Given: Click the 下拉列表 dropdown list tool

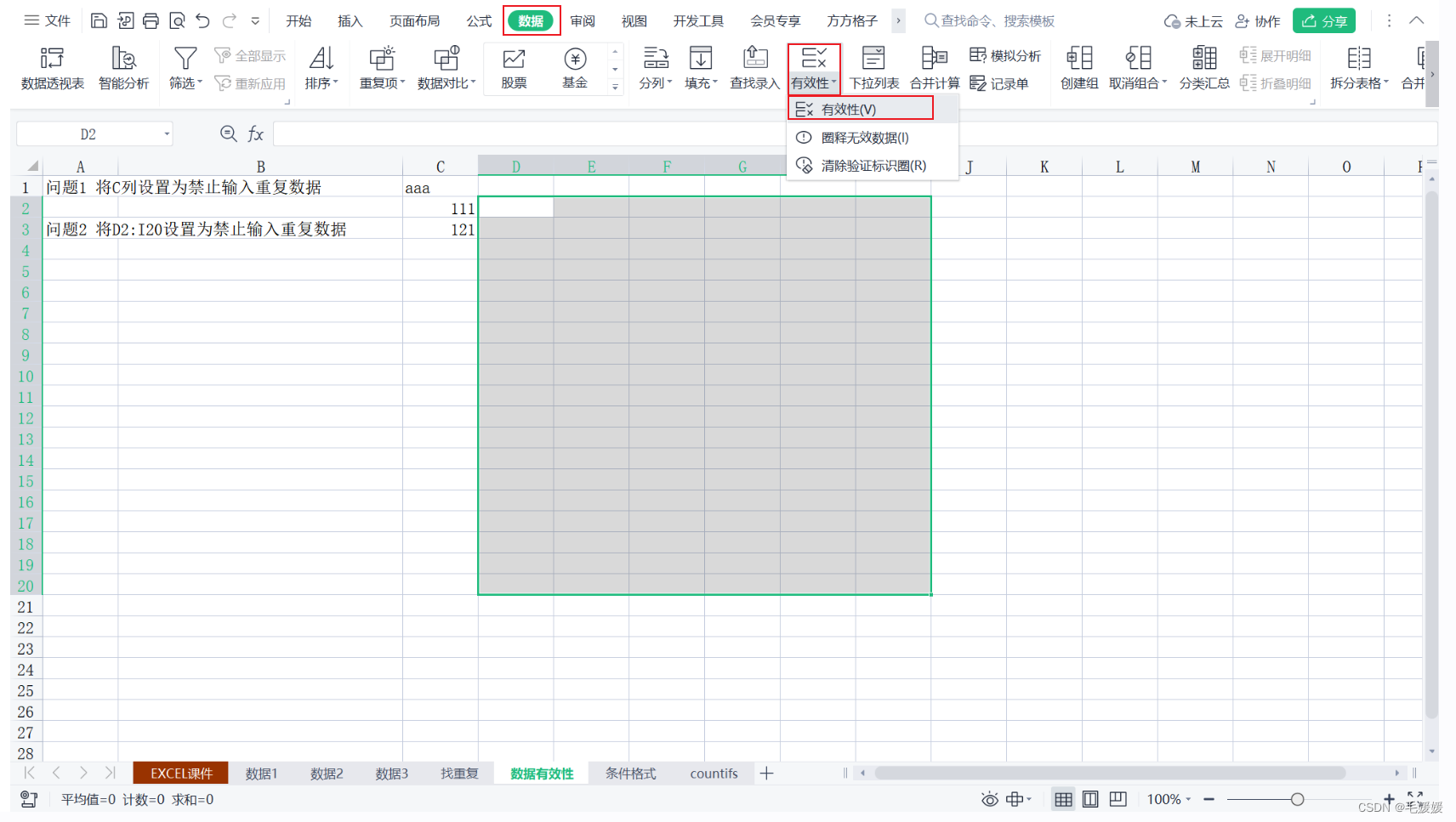Looking at the screenshot, I should pos(874,68).
